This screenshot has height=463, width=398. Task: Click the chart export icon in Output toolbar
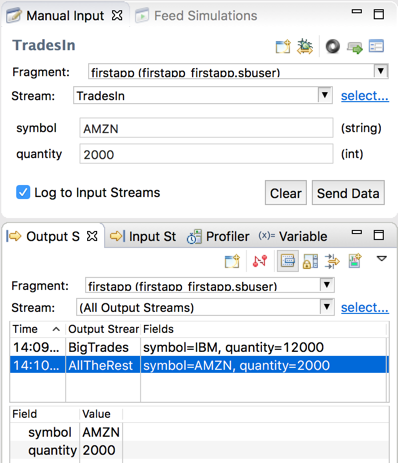click(x=355, y=261)
